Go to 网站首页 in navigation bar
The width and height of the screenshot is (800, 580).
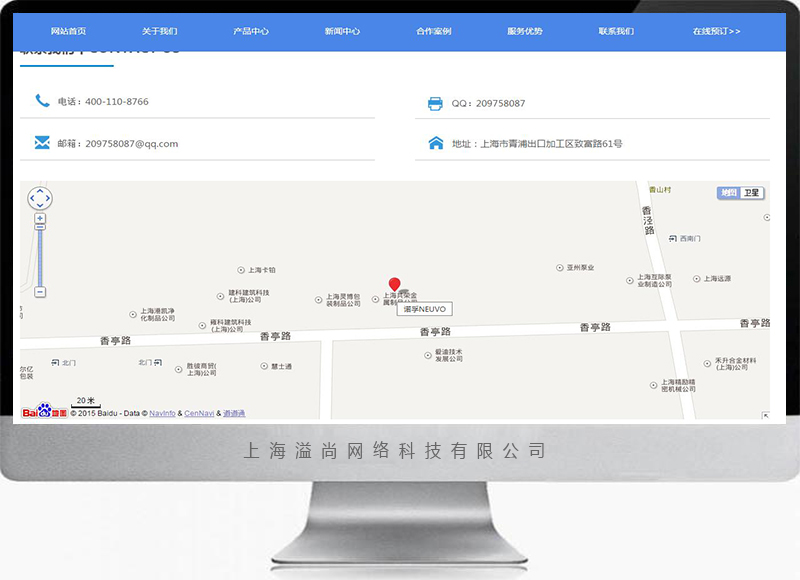tap(68, 31)
